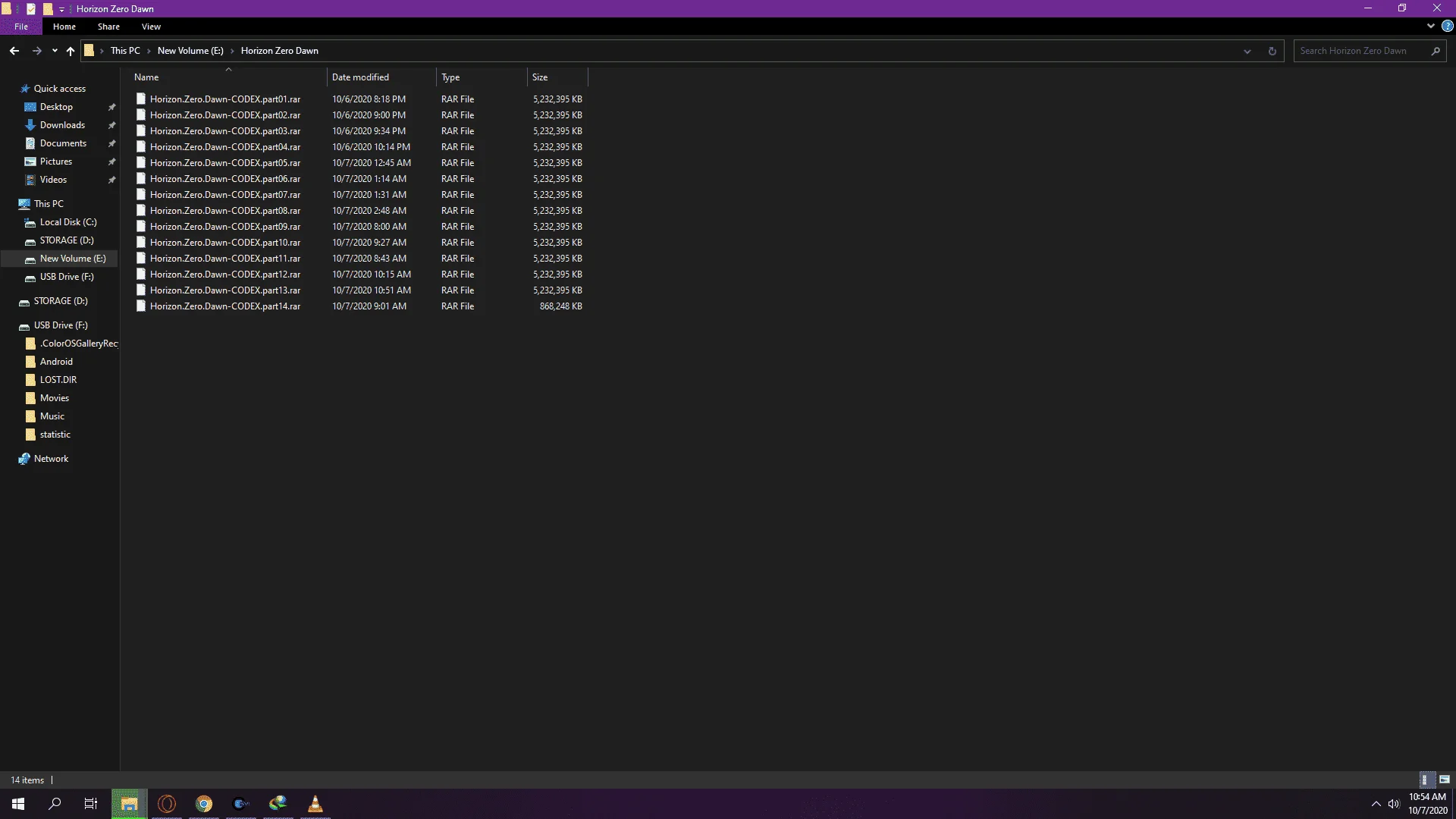
Task: Click the forward navigation arrow
Action: tap(36, 51)
